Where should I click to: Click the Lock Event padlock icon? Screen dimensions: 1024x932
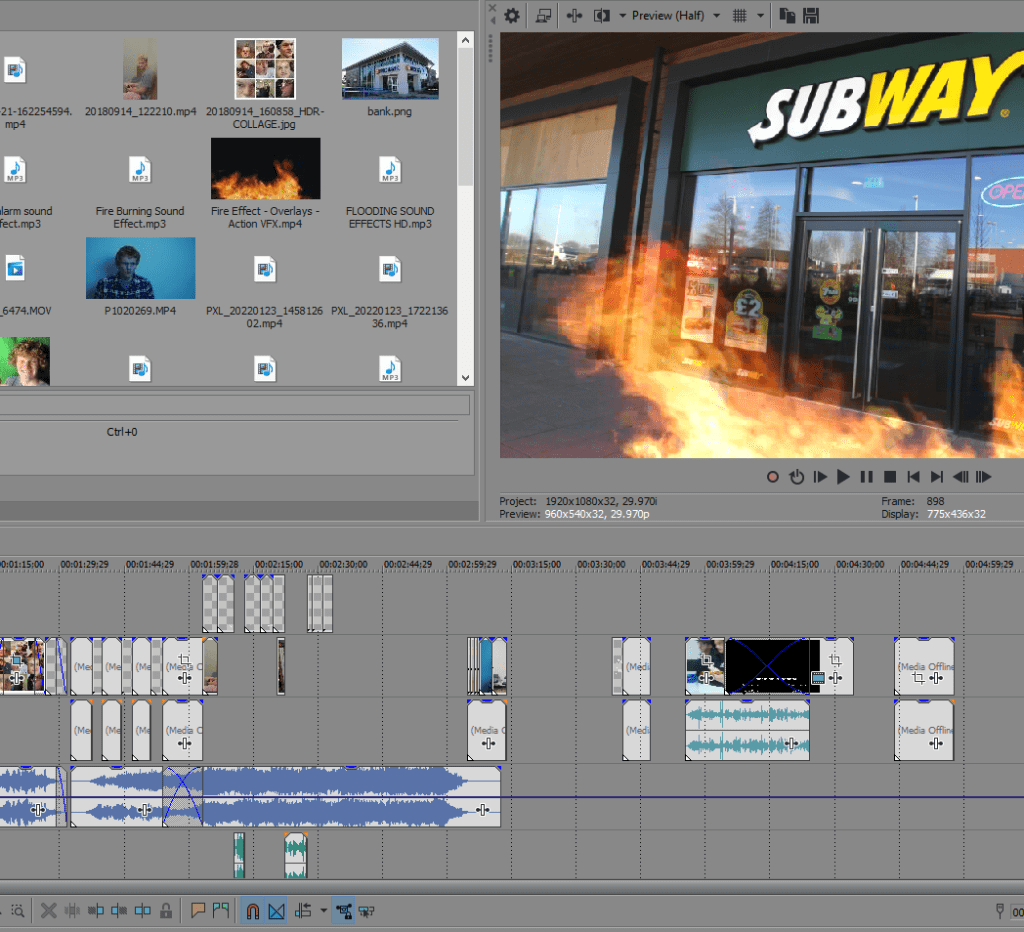pyautogui.click(x=166, y=911)
